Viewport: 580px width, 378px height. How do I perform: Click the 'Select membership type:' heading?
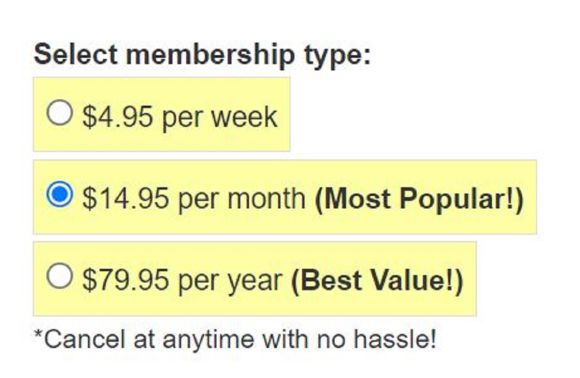coord(202,55)
